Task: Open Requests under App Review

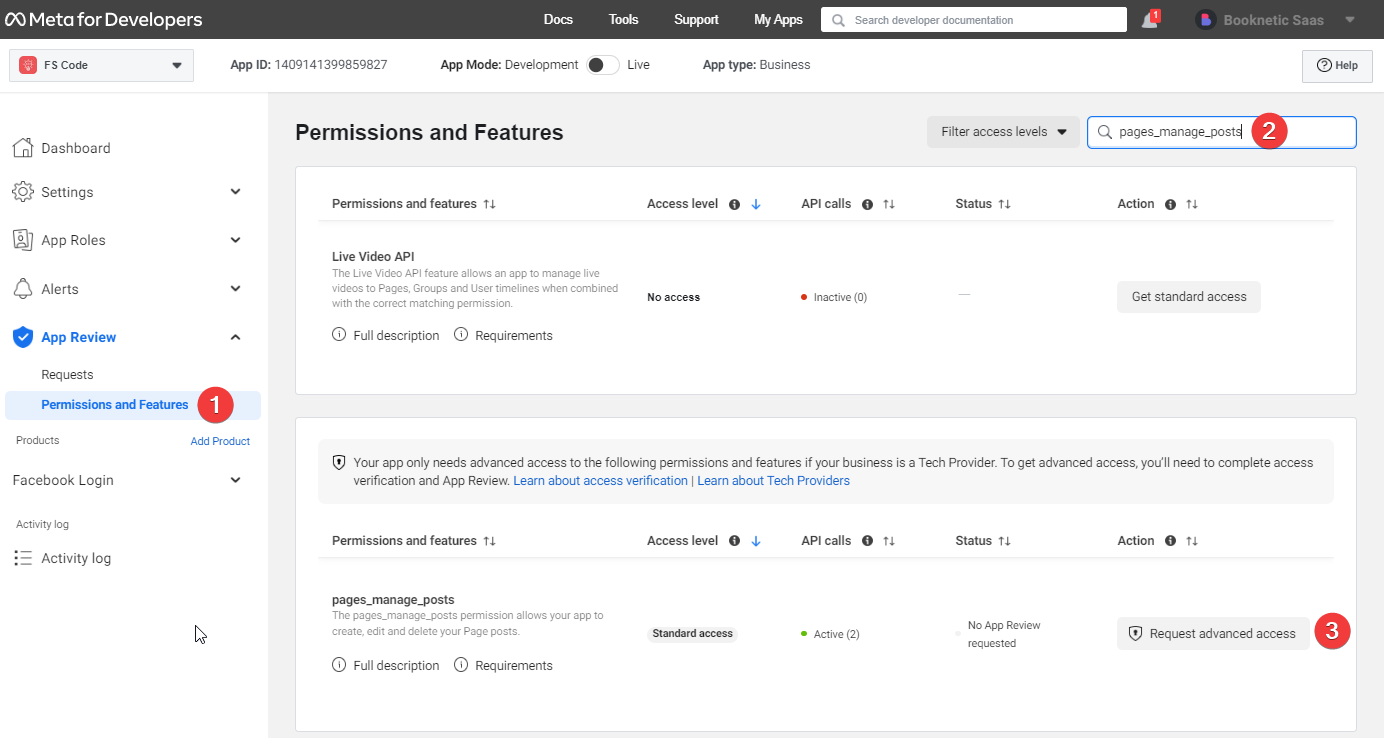Action: [x=67, y=375]
